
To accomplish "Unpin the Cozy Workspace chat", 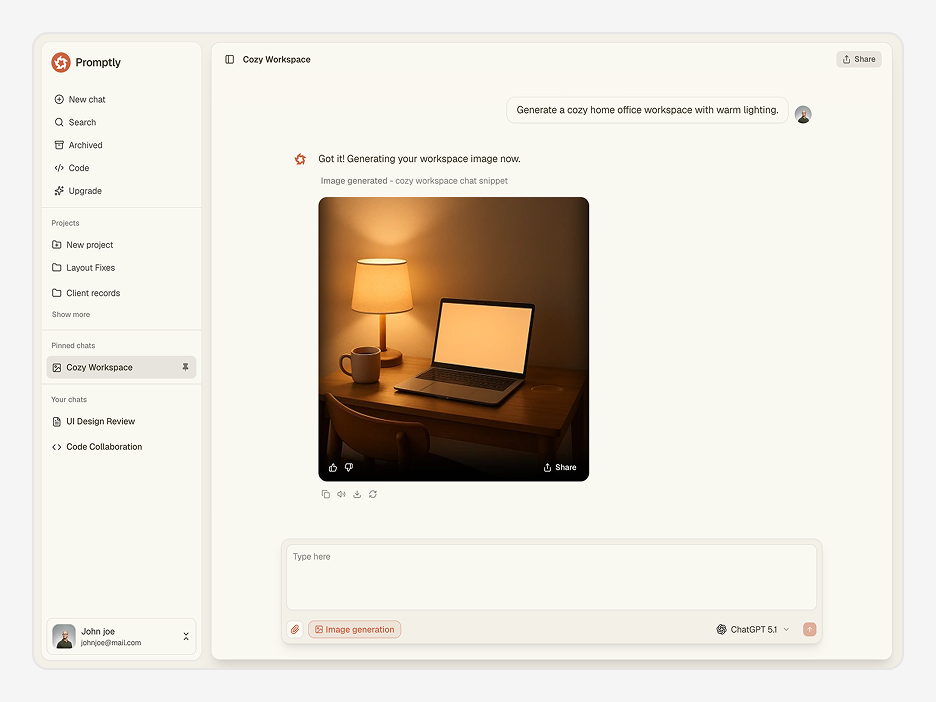I will (x=186, y=367).
